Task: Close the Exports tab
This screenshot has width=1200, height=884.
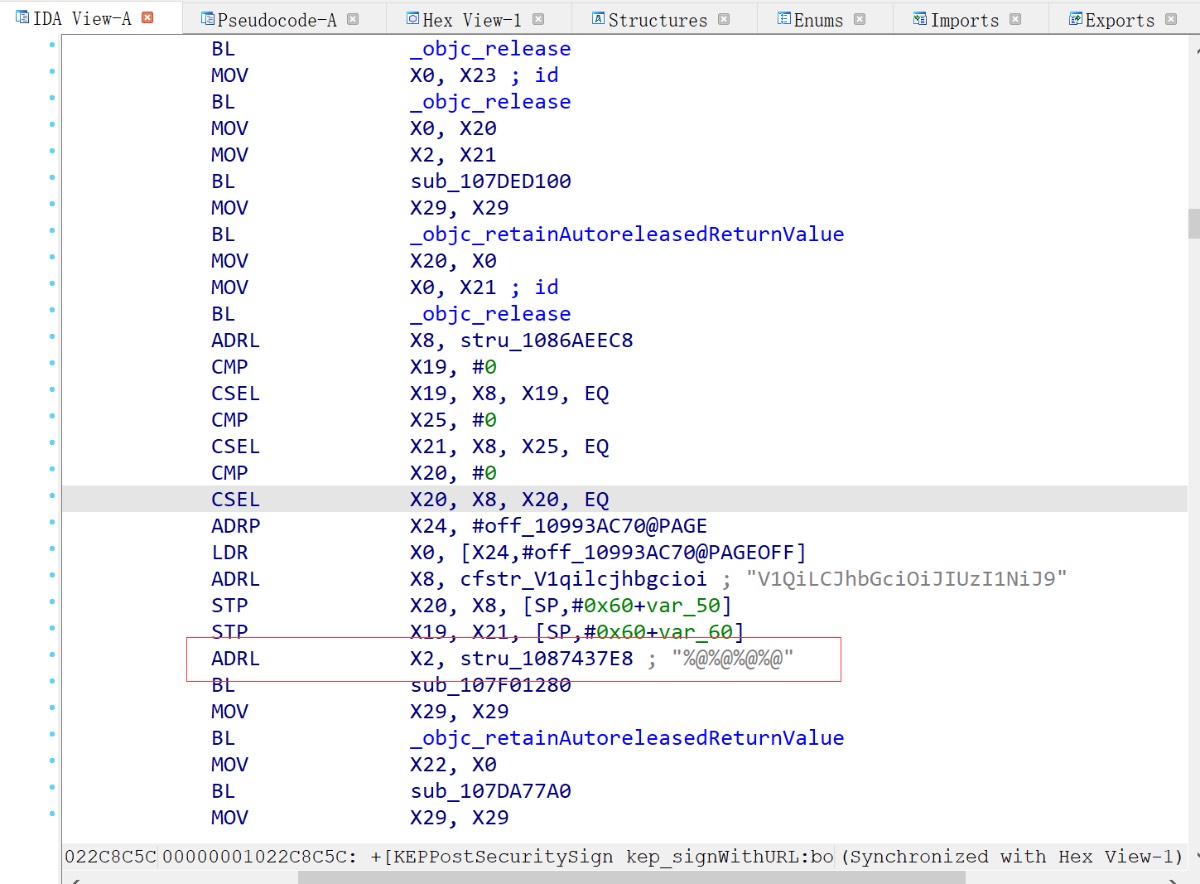Action: (1171, 19)
